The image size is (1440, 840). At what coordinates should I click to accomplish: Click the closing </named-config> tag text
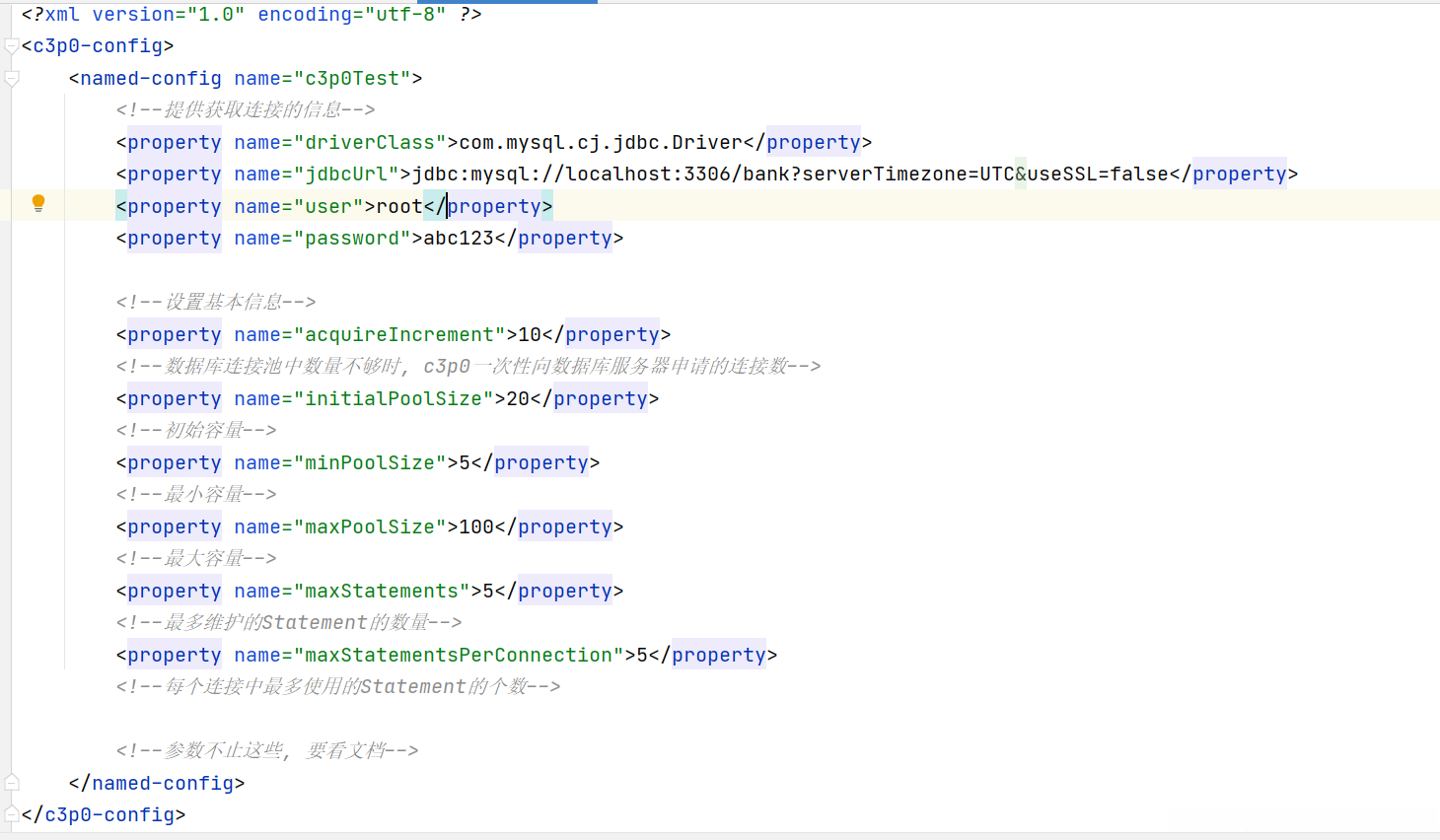(157, 783)
